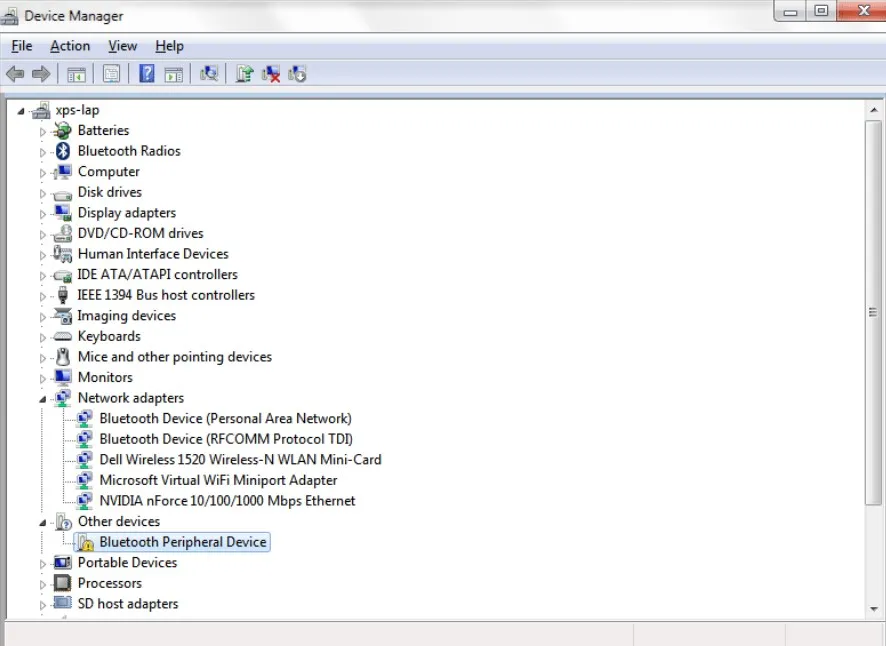
Task: Click Scan for hardware changes toolbar icon
Action: [209, 74]
